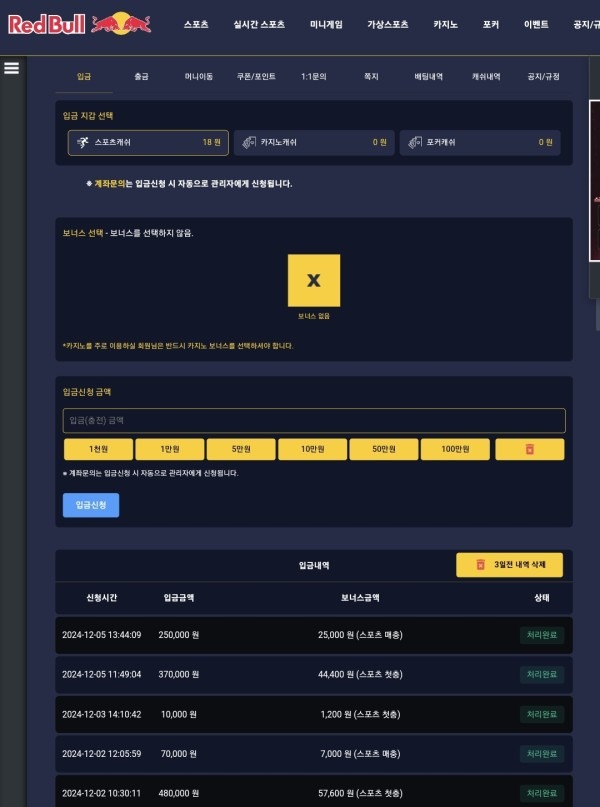This screenshot has height=807, width=600.
Task: Click 3일전 내역 삭제 button
Action: pyautogui.click(x=510, y=565)
